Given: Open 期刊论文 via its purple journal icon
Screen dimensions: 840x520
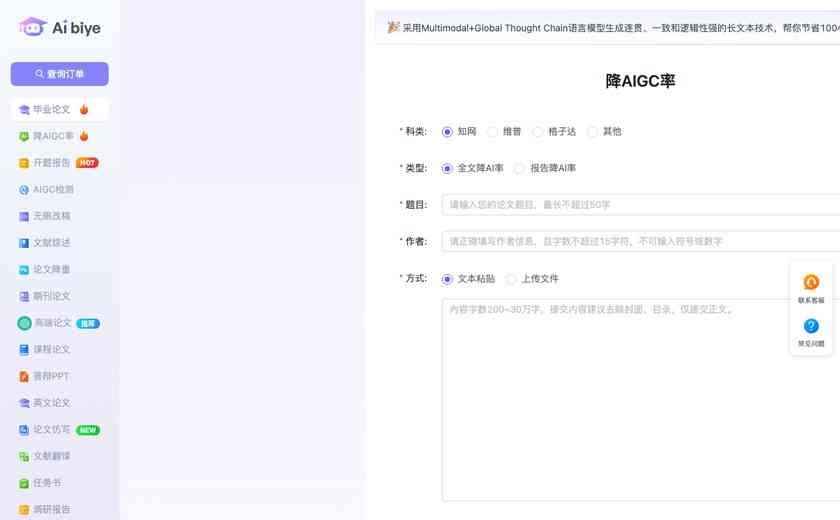Looking at the screenshot, I should click(24, 296).
